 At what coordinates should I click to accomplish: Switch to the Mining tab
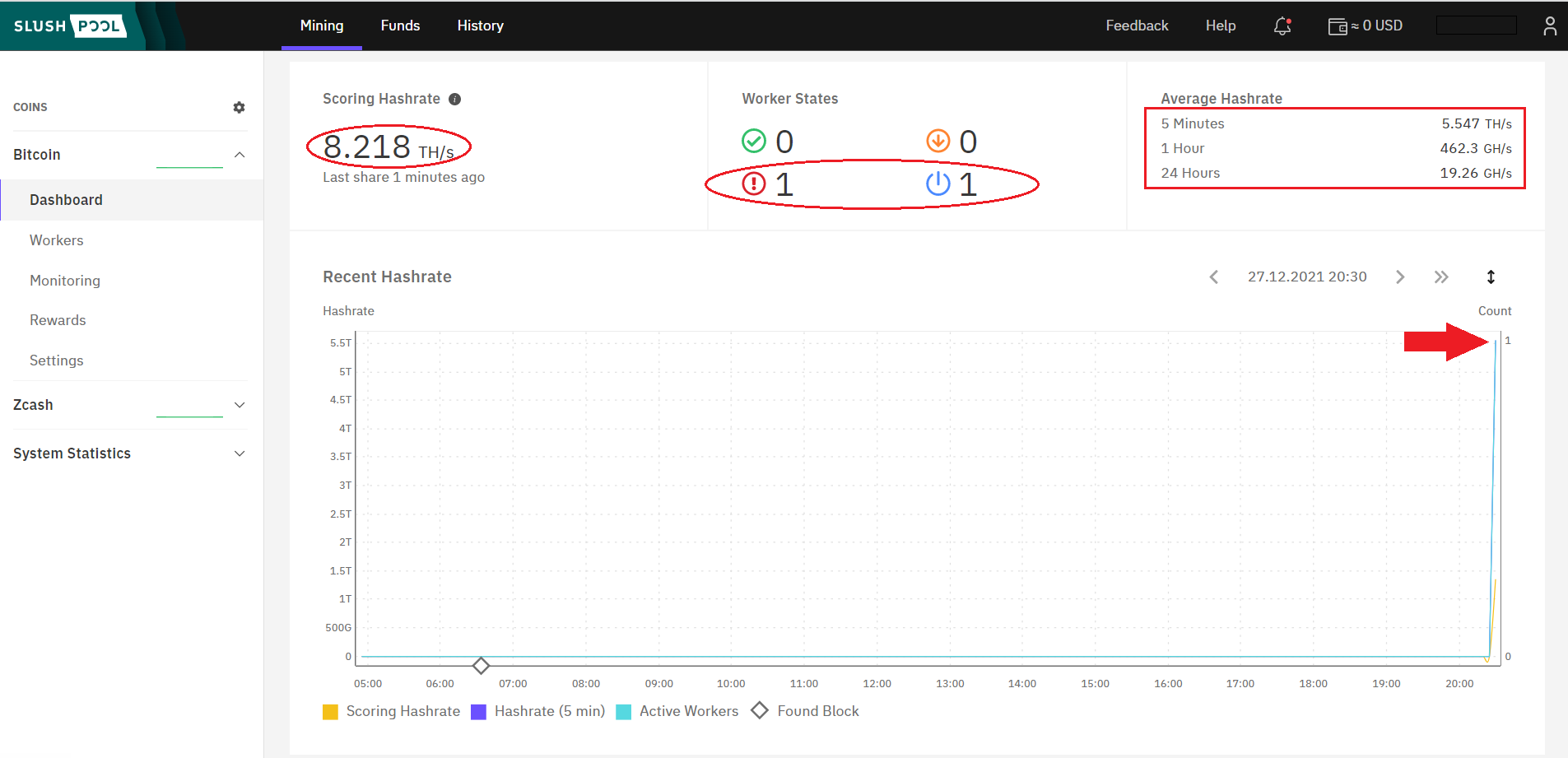(322, 26)
